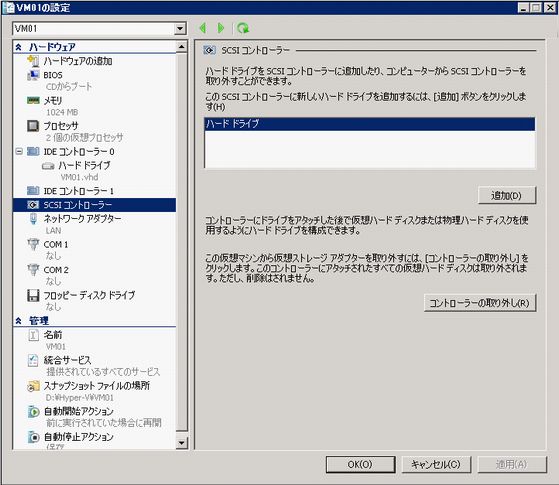Select the フロッピー ディスク ドライブ icon
The height and width of the screenshot is (485, 559).
click(x=33, y=295)
